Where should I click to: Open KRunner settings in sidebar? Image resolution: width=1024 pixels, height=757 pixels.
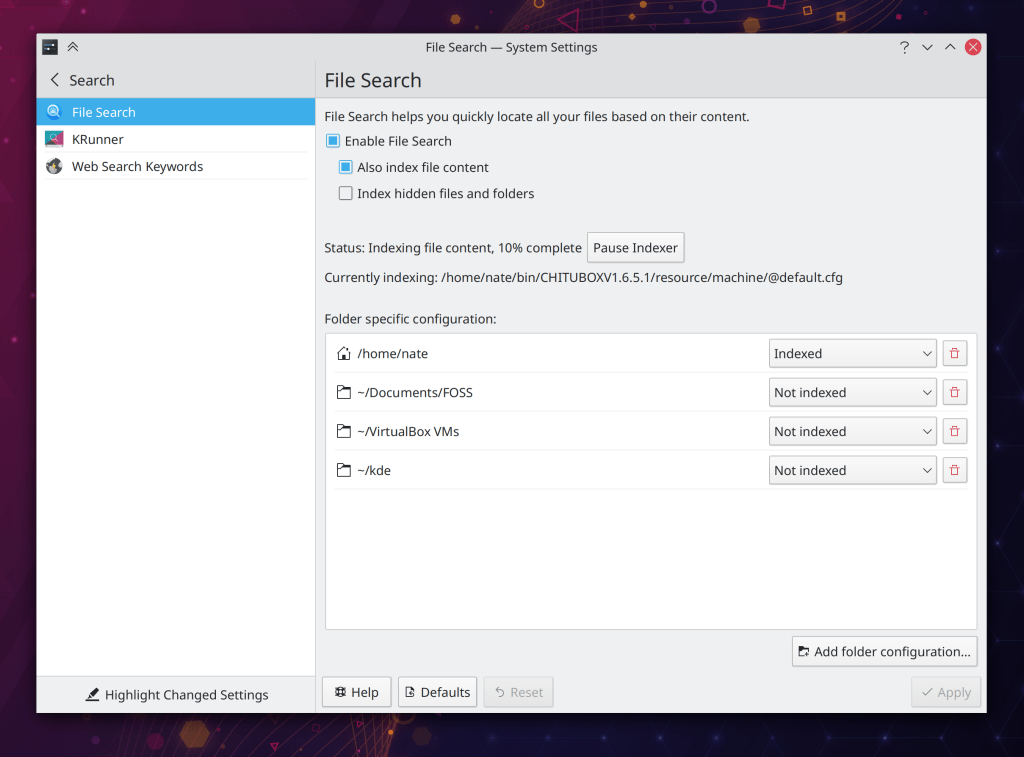pyautogui.click(x=98, y=140)
